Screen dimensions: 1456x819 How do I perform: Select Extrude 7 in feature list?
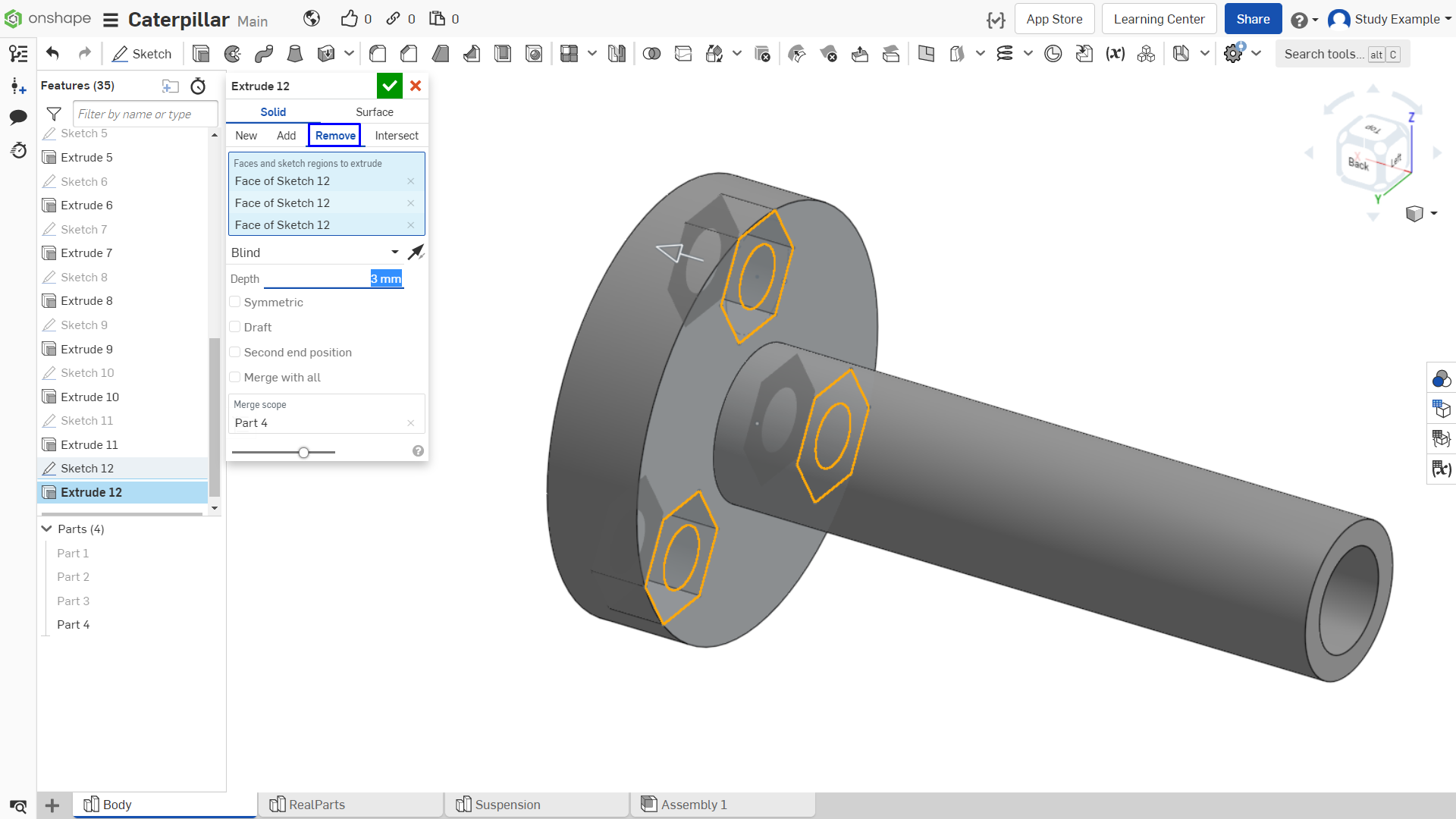pyautogui.click(x=123, y=253)
